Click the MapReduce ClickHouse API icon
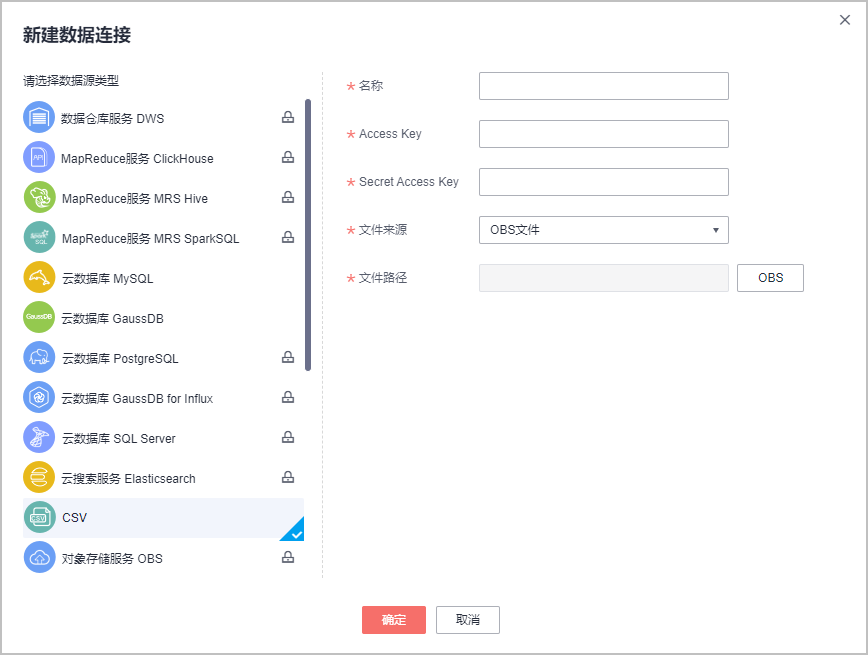 click(39, 157)
